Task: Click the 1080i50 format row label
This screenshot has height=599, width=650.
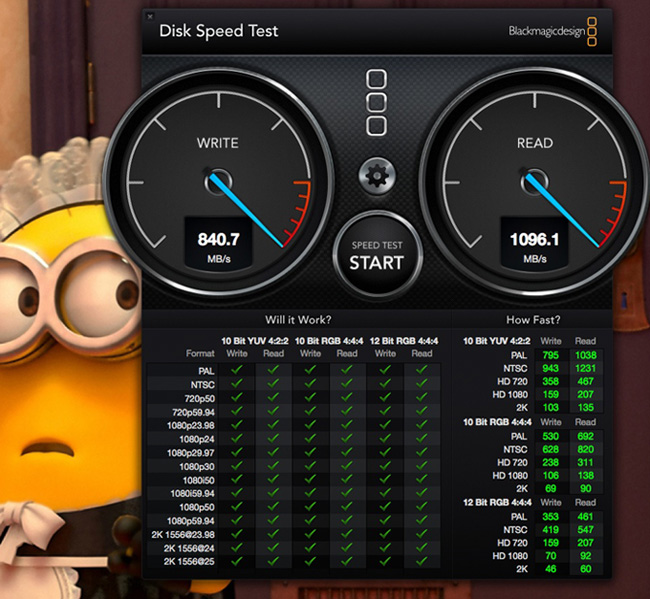Action: (199, 480)
